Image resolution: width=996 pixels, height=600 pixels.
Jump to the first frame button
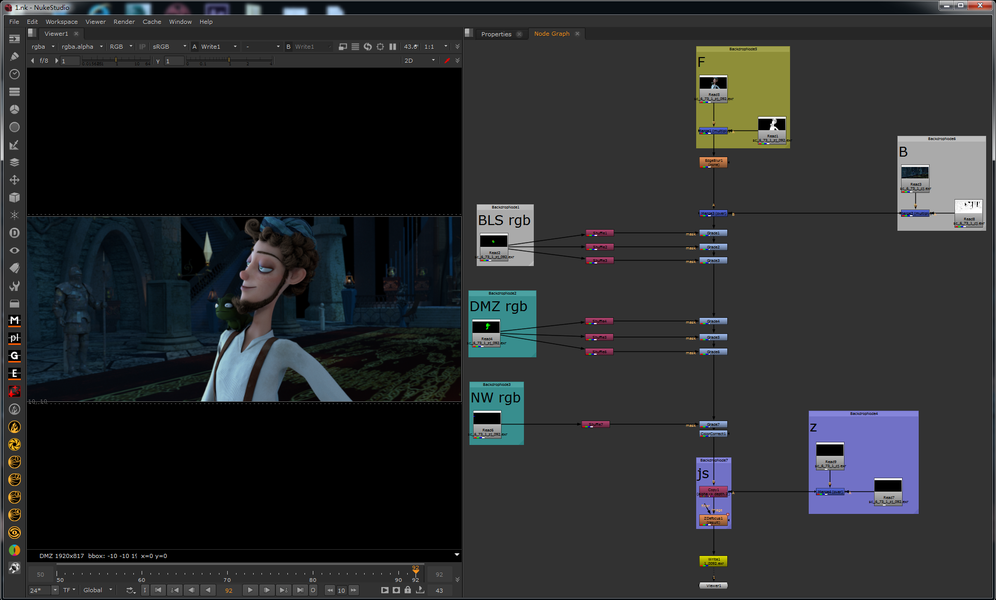[x=158, y=590]
